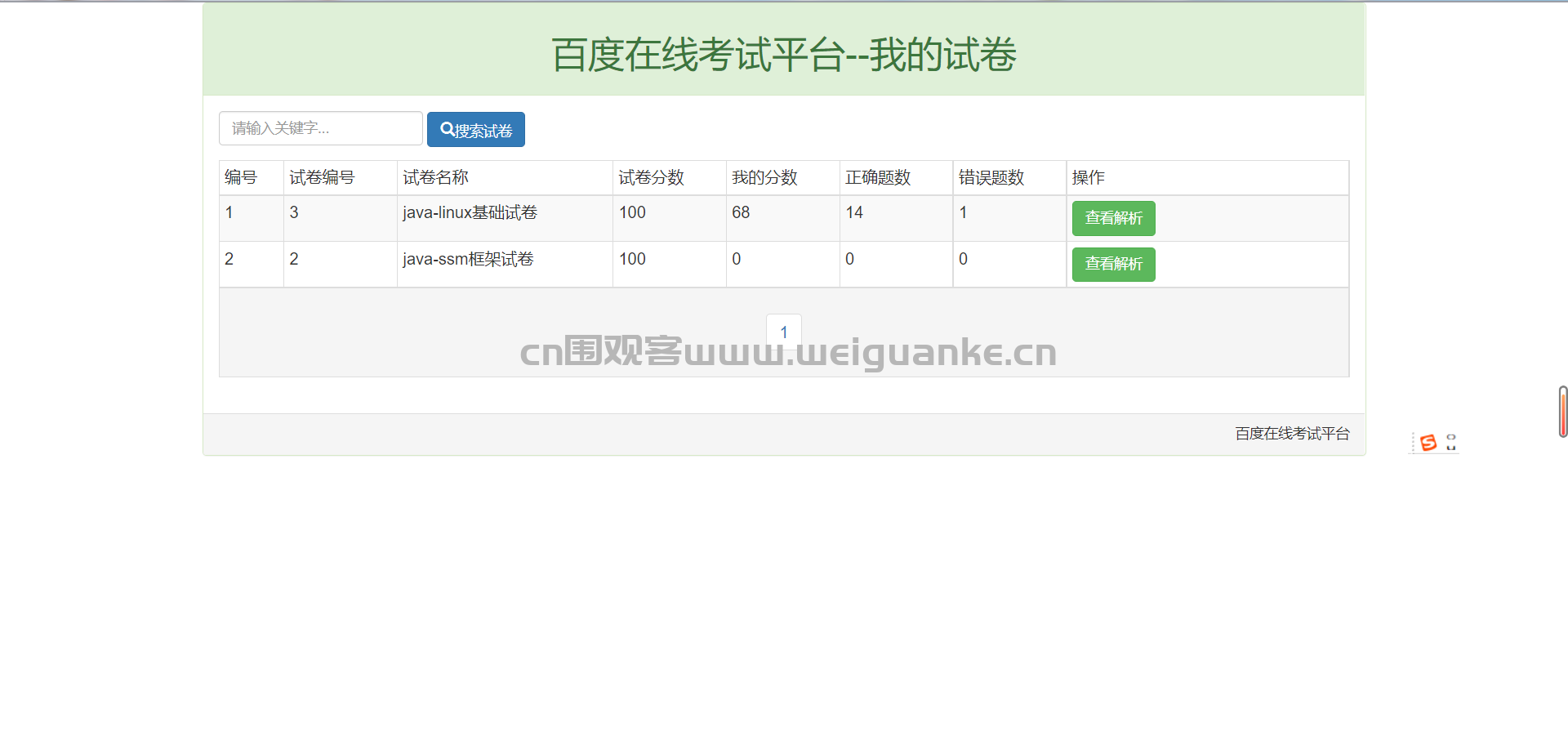The width and height of the screenshot is (1568, 731).
Task: View analysis for java-ssm框架试卷
Action: click(x=1113, y=264)
